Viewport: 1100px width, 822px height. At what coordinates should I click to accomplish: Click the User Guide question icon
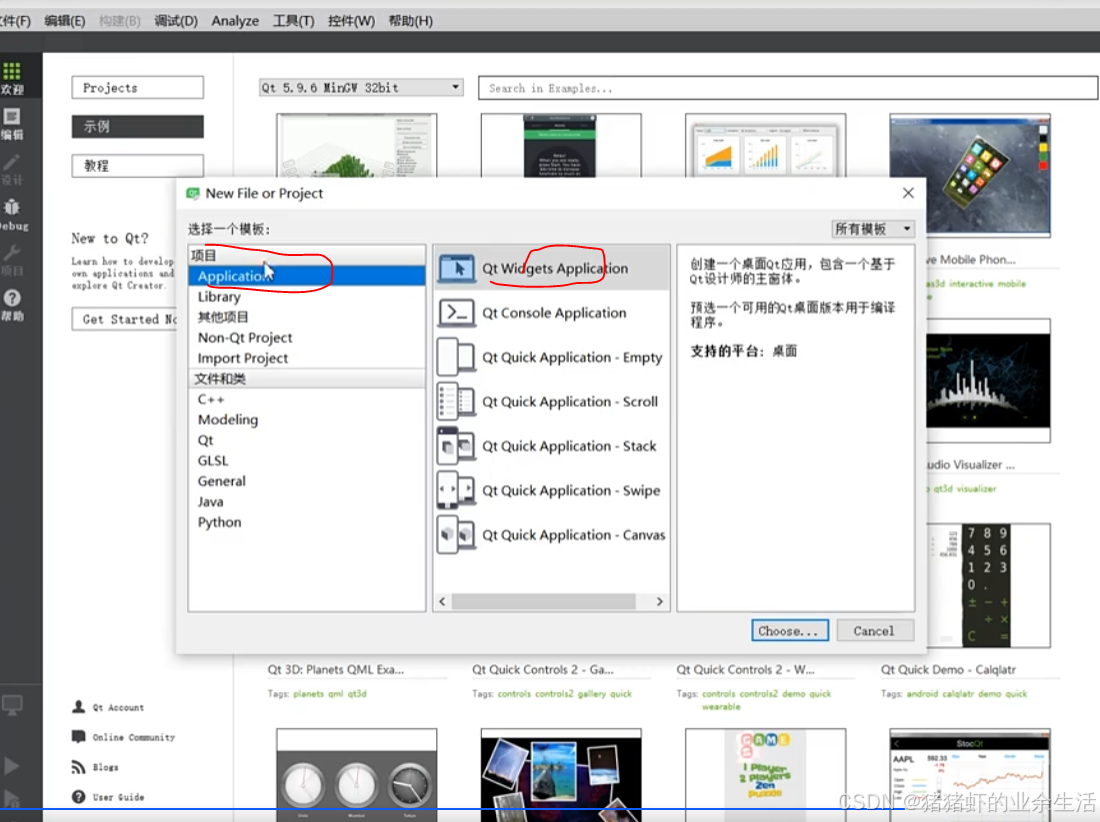[79, 797]
